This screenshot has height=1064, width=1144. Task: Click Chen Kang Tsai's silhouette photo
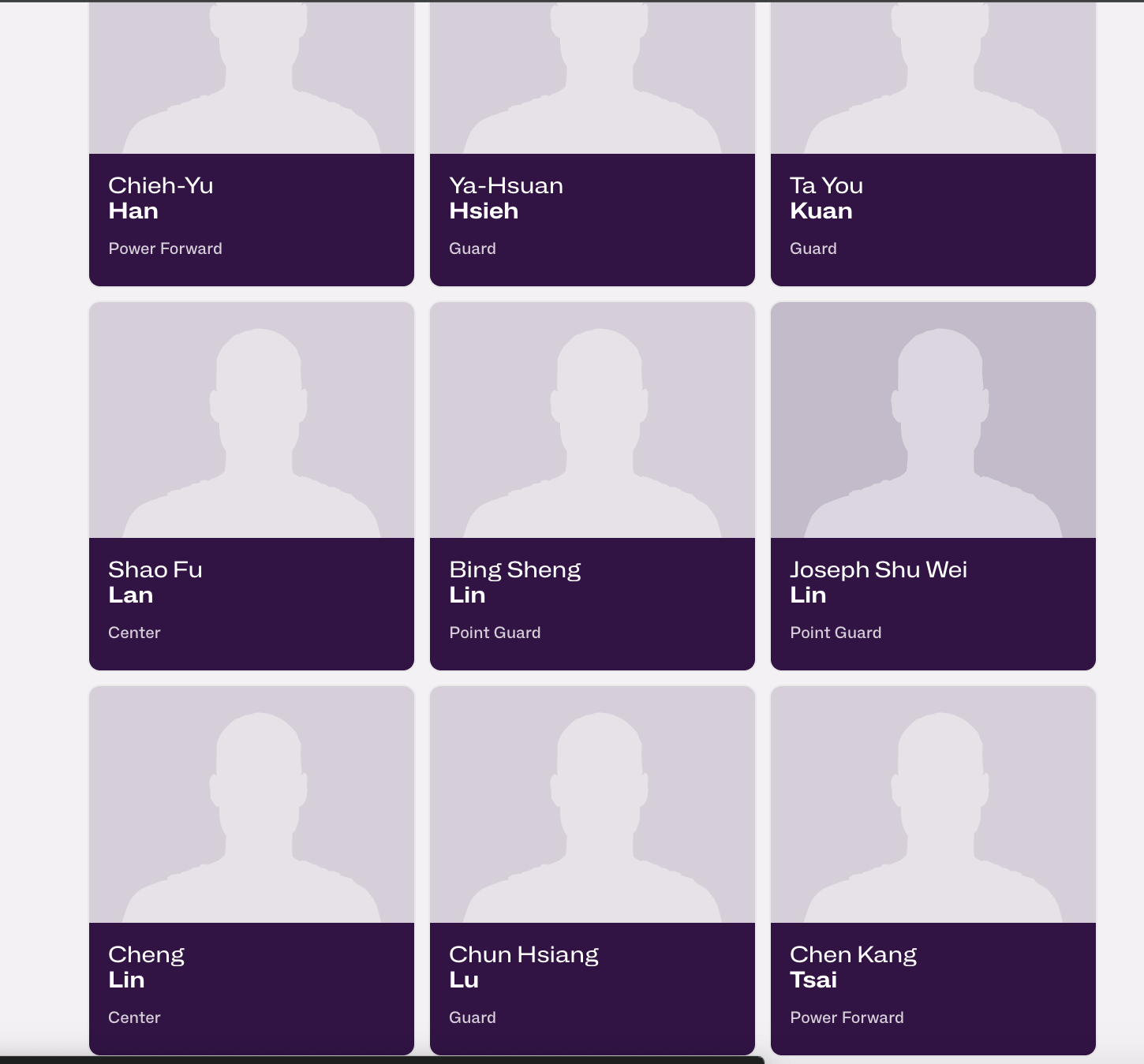(933, 805)
